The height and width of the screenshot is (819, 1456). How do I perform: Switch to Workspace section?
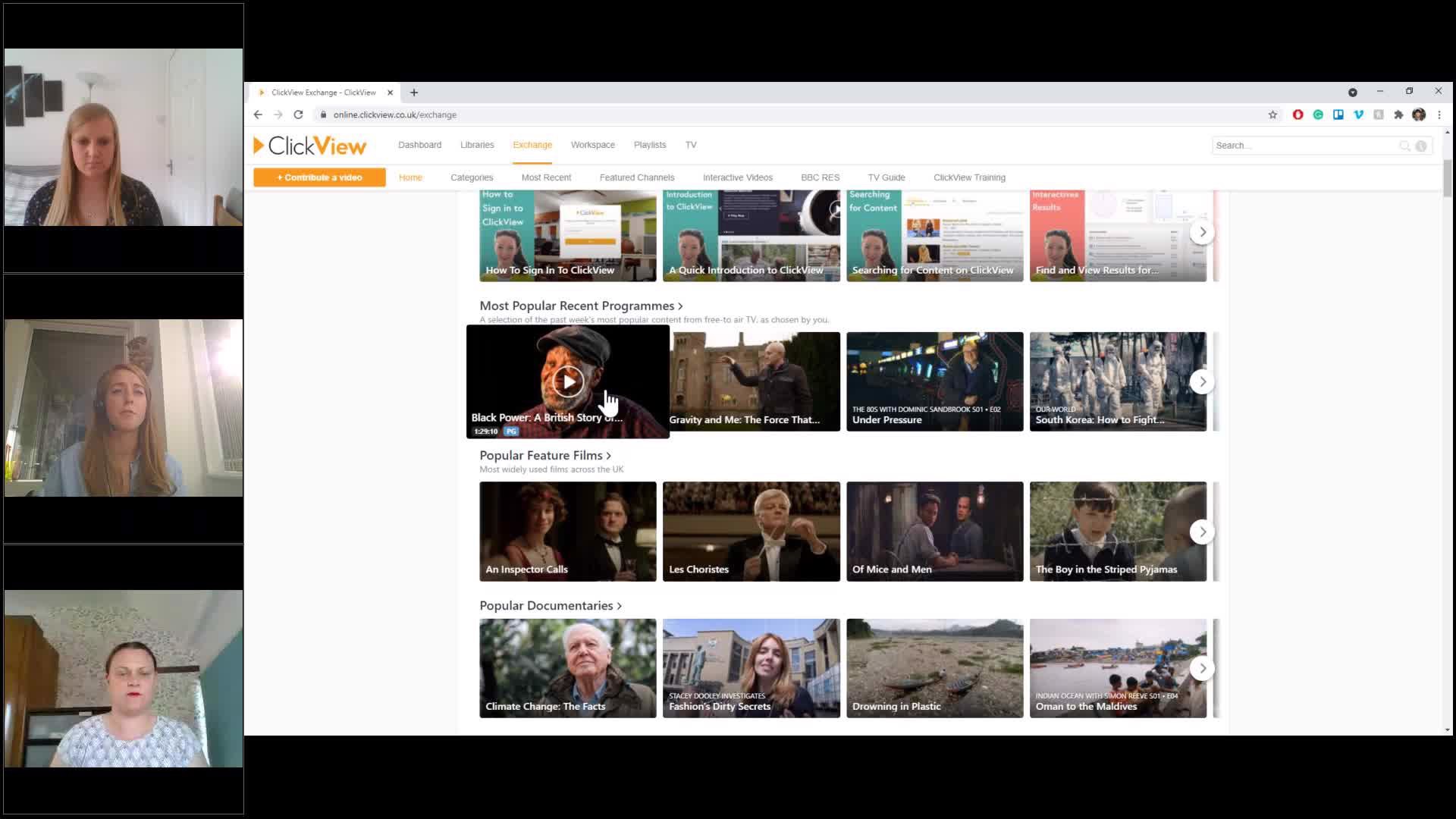593,145
